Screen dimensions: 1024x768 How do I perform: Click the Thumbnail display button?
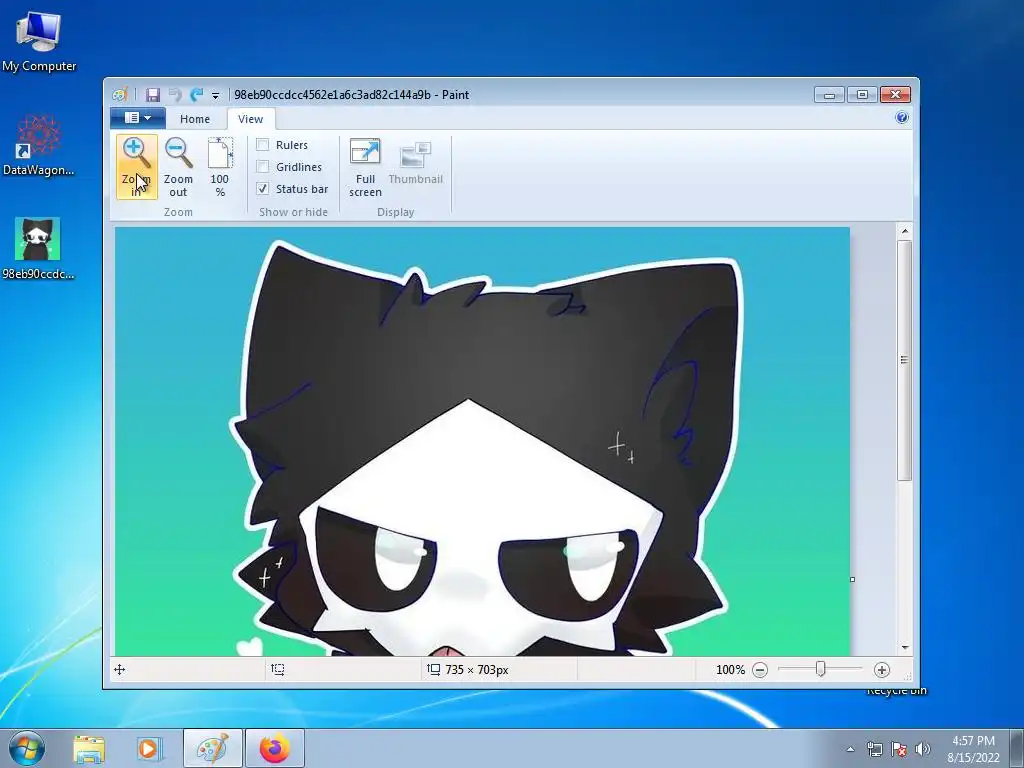[415, 162]
